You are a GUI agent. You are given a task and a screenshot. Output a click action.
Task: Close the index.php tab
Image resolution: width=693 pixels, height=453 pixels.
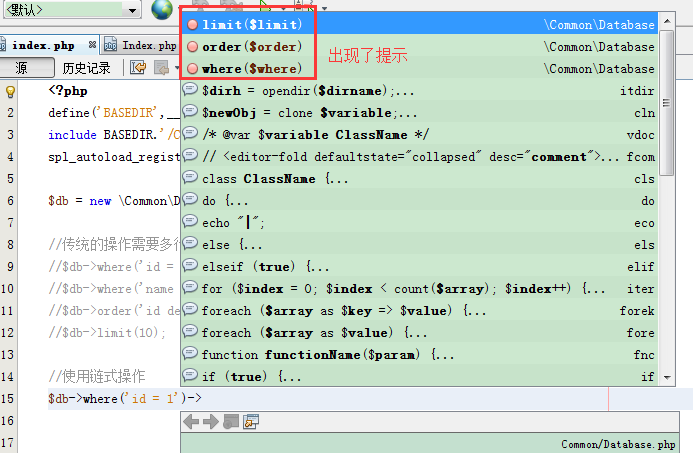pos(92,45)
